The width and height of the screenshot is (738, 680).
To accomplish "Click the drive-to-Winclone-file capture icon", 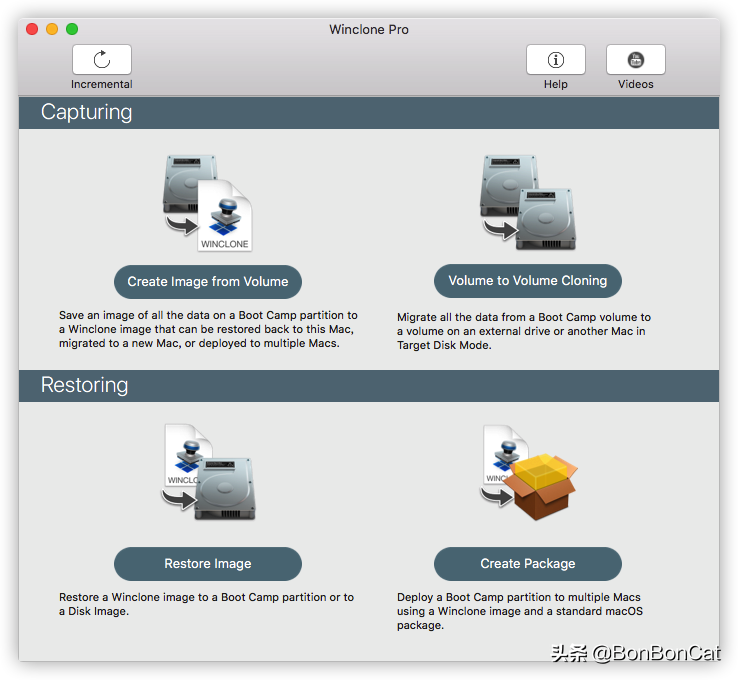I will pyautogui.click(x=208, y=203).
